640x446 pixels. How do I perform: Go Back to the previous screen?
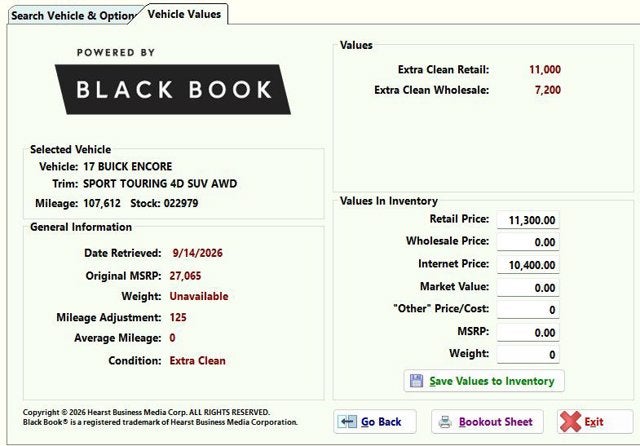click(x=375, y=422)
